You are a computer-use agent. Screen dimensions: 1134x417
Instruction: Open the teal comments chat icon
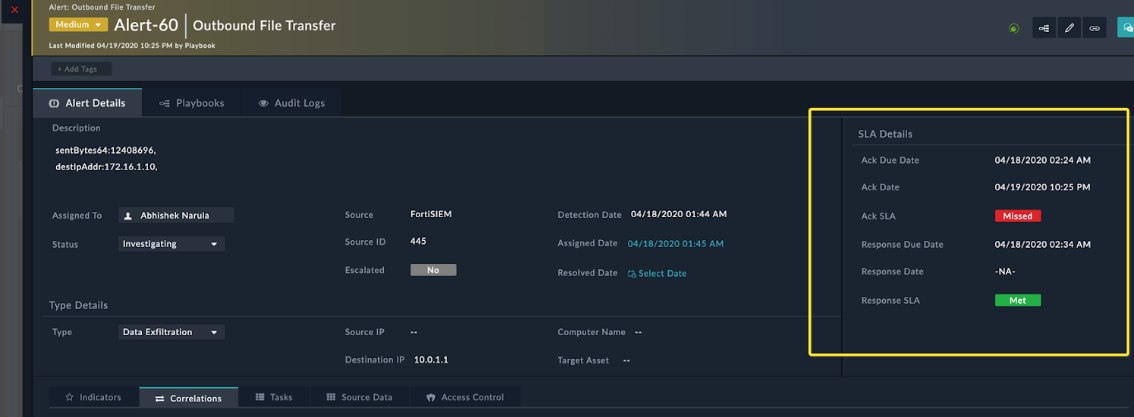[x=1126, y=27]
